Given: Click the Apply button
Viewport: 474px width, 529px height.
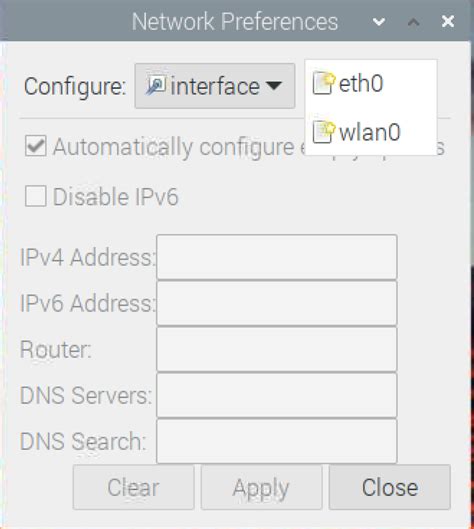Looking at the screenshot, I should 261,487.
